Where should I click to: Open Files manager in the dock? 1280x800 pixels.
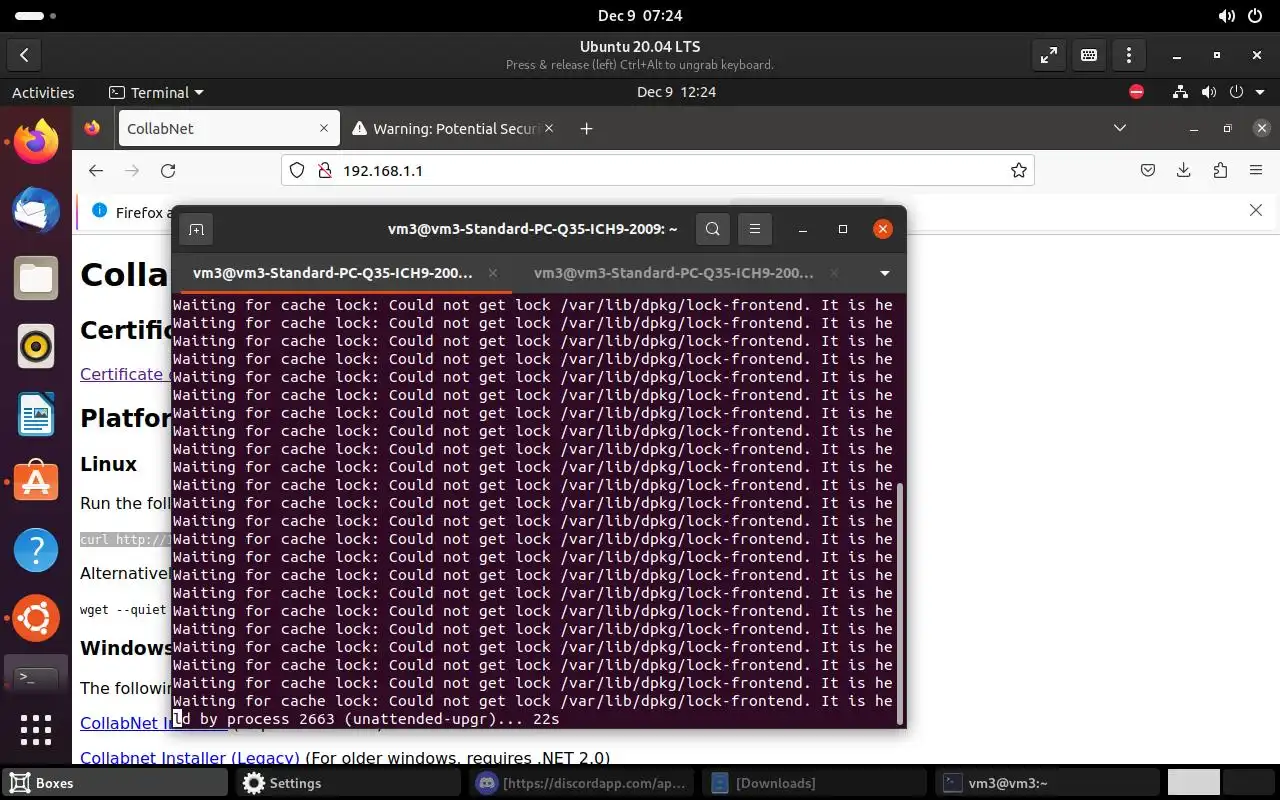point(36,278)
